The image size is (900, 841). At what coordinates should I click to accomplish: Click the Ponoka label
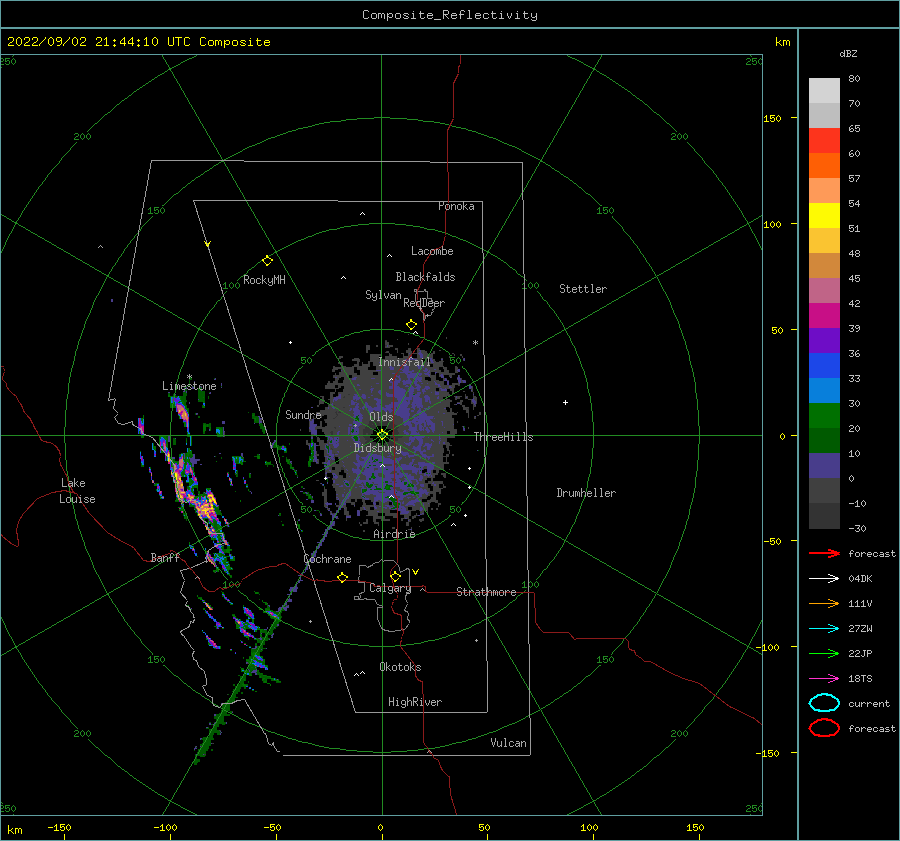pos(456,206)
